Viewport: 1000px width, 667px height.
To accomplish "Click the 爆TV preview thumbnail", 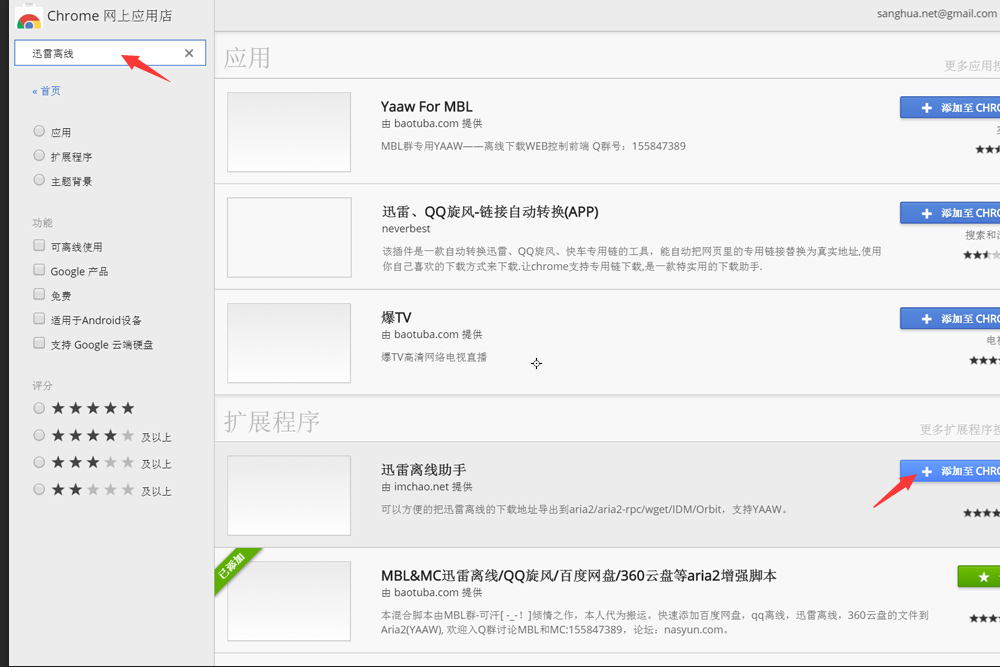I will click(x=288, y=342).
